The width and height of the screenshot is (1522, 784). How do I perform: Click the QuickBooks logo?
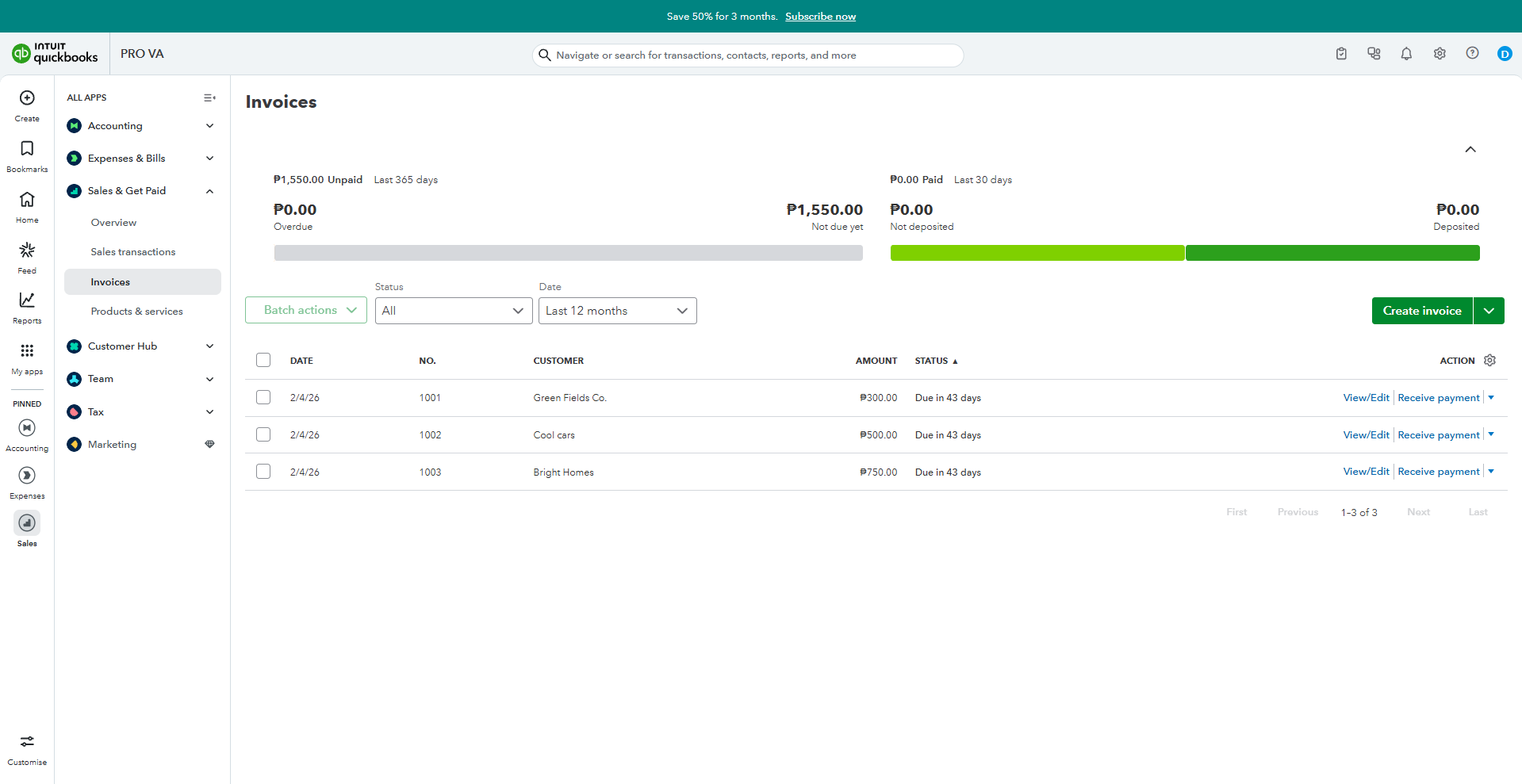55,53
